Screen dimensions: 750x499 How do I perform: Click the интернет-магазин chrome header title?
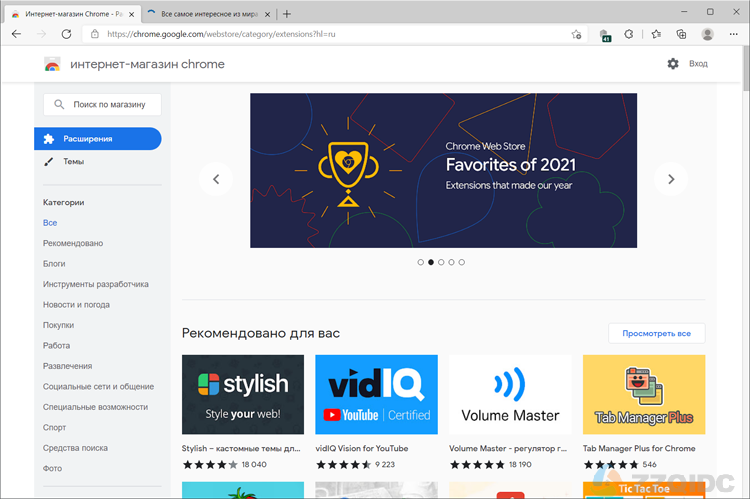point(147,64)
